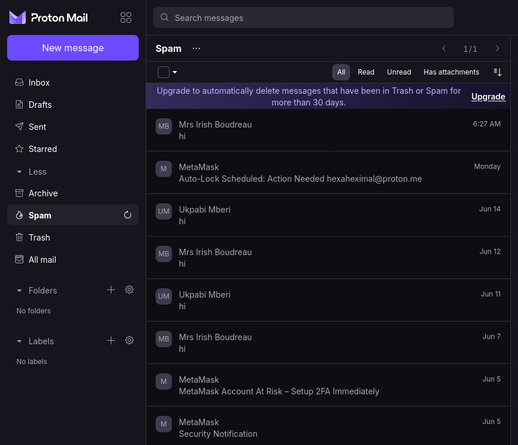
Task: Select M avatar of Monday MetaMask message
Action: 164,169
